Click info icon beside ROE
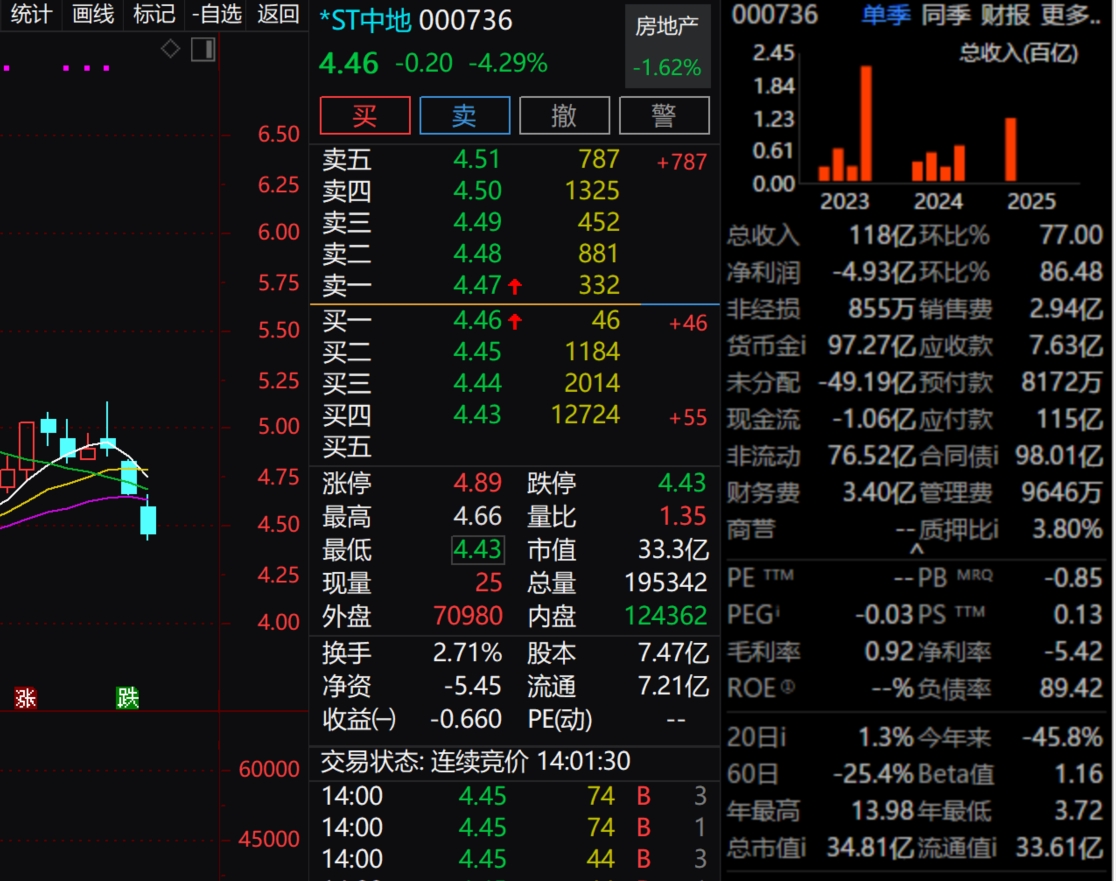 pyautogui.click(x=787, y=687)
